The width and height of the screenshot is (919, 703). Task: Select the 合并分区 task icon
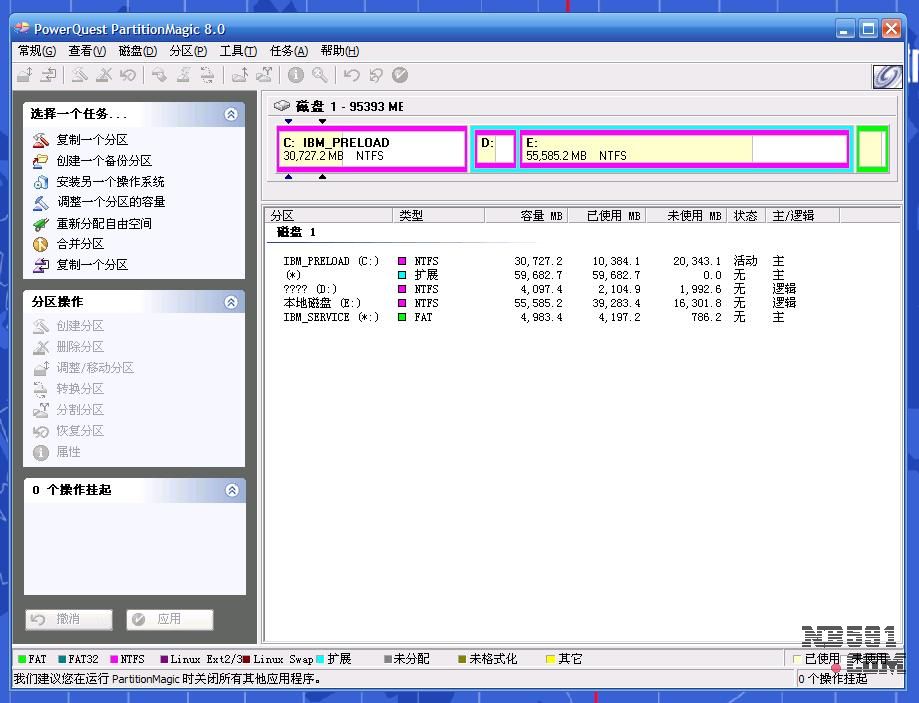tap(40, 244)
